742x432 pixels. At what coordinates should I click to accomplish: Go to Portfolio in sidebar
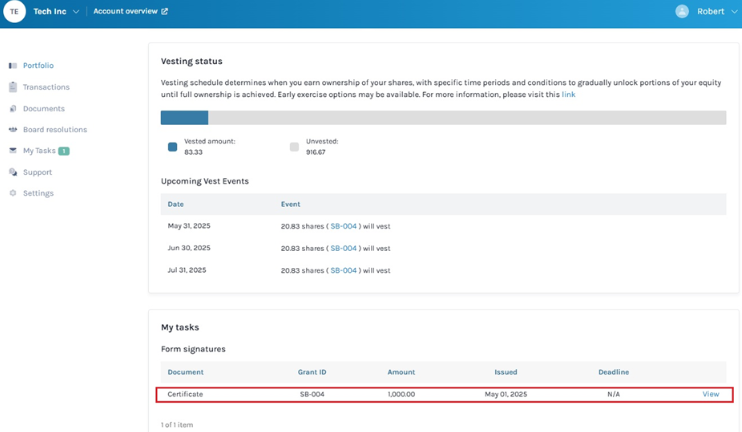(38, 65)
